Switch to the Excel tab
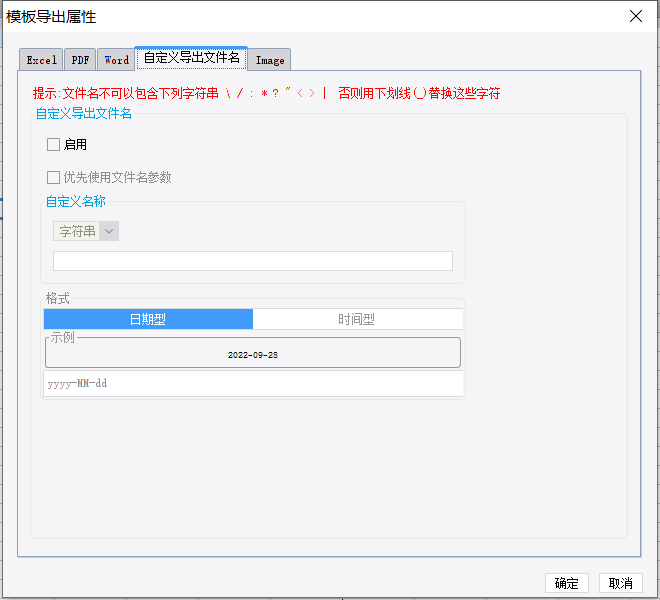The width and height of the screenshot is (660, 600). (41, 60)
